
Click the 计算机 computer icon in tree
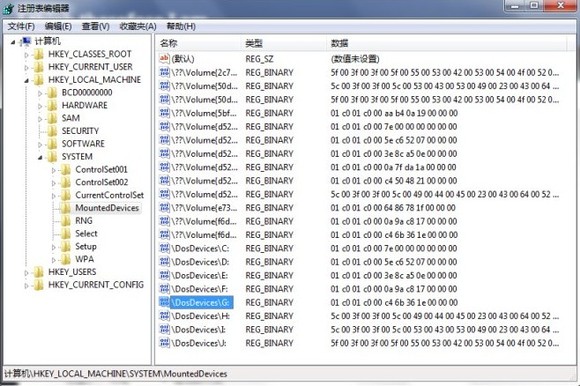pyautogui.click(x=26, y=41)
